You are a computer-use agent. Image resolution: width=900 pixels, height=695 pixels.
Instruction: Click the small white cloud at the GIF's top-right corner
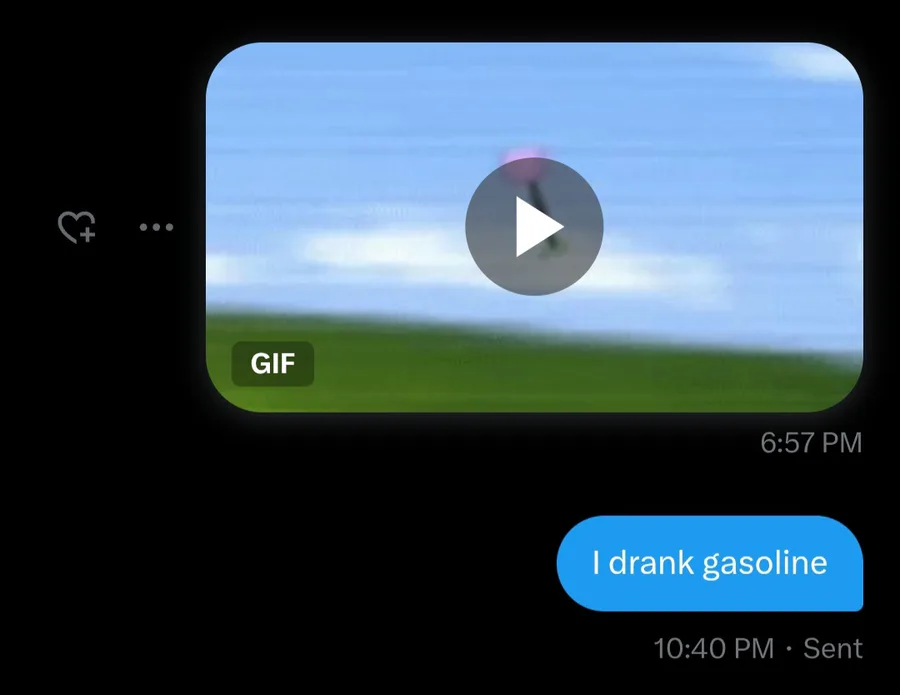pyautogui.click(x=815, y=60)
